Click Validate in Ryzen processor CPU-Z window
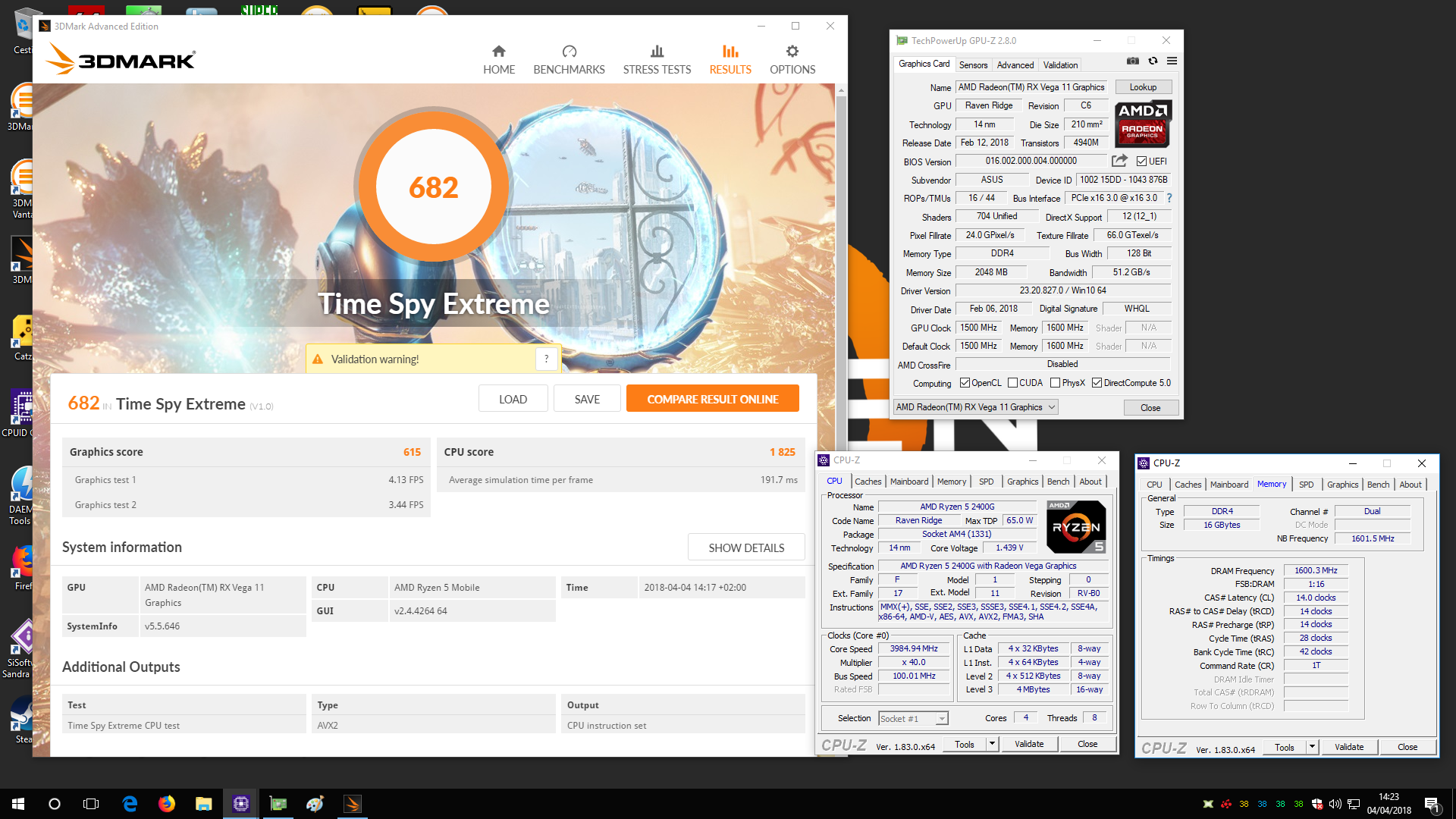 click(1029, 744)
